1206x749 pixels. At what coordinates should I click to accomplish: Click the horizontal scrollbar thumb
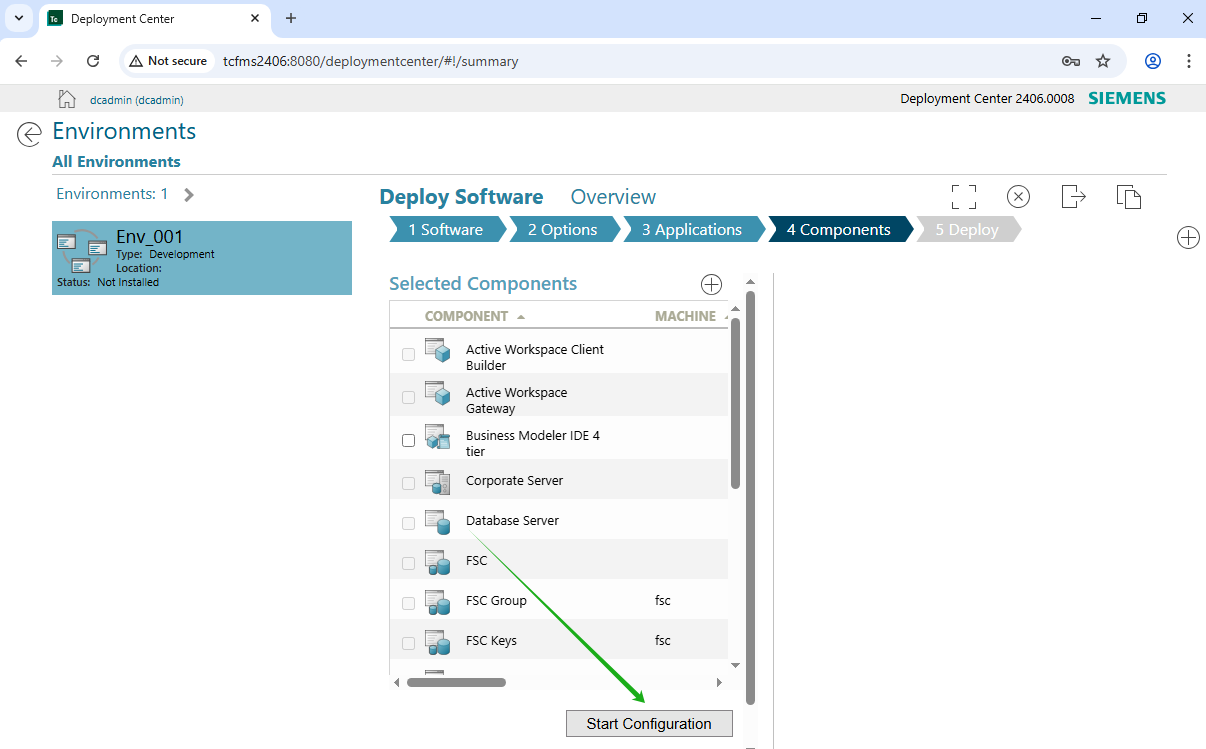click(x=456, y=682)
